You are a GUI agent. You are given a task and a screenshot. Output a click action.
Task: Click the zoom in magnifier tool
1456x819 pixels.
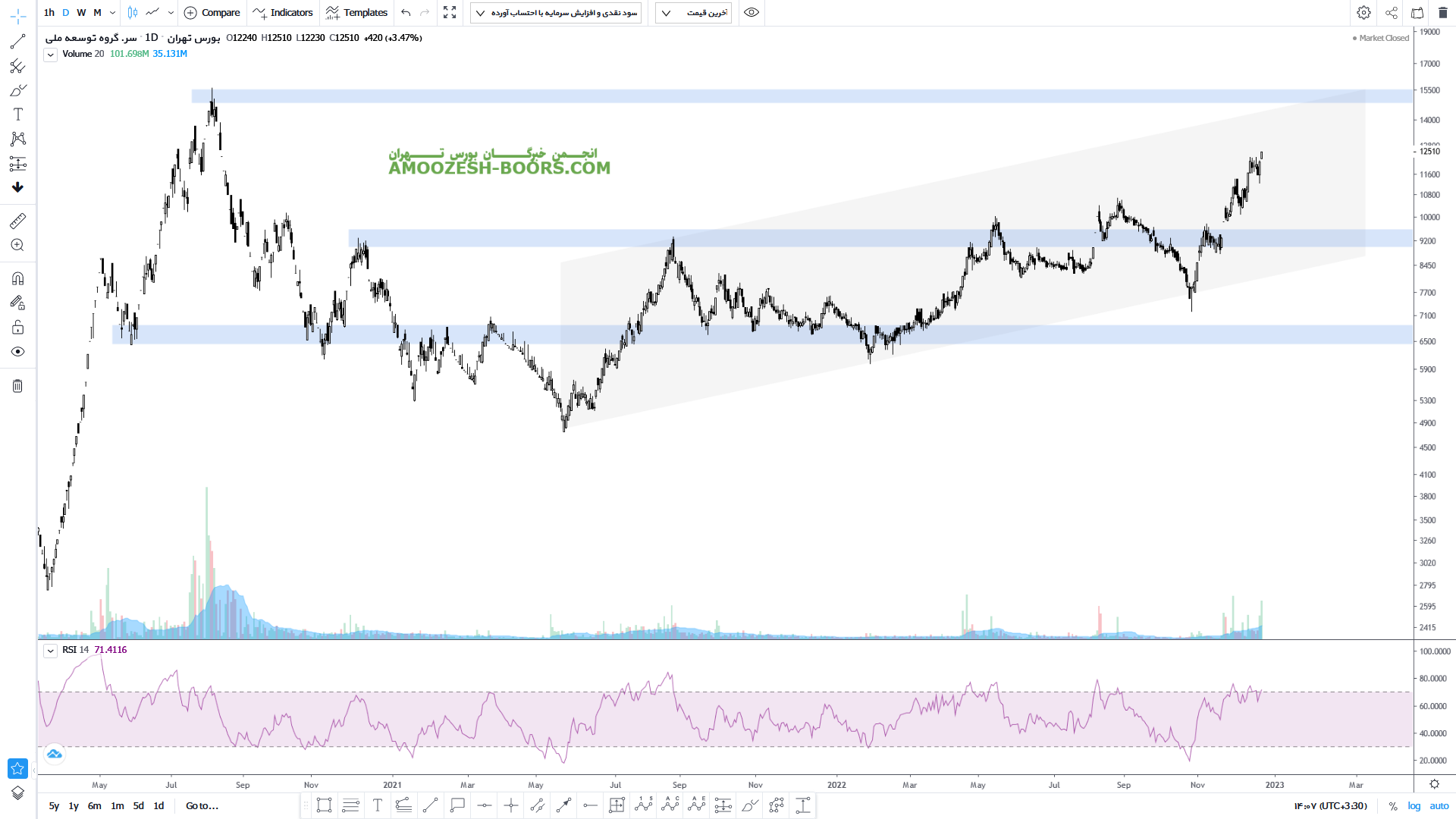click(17, 245)
